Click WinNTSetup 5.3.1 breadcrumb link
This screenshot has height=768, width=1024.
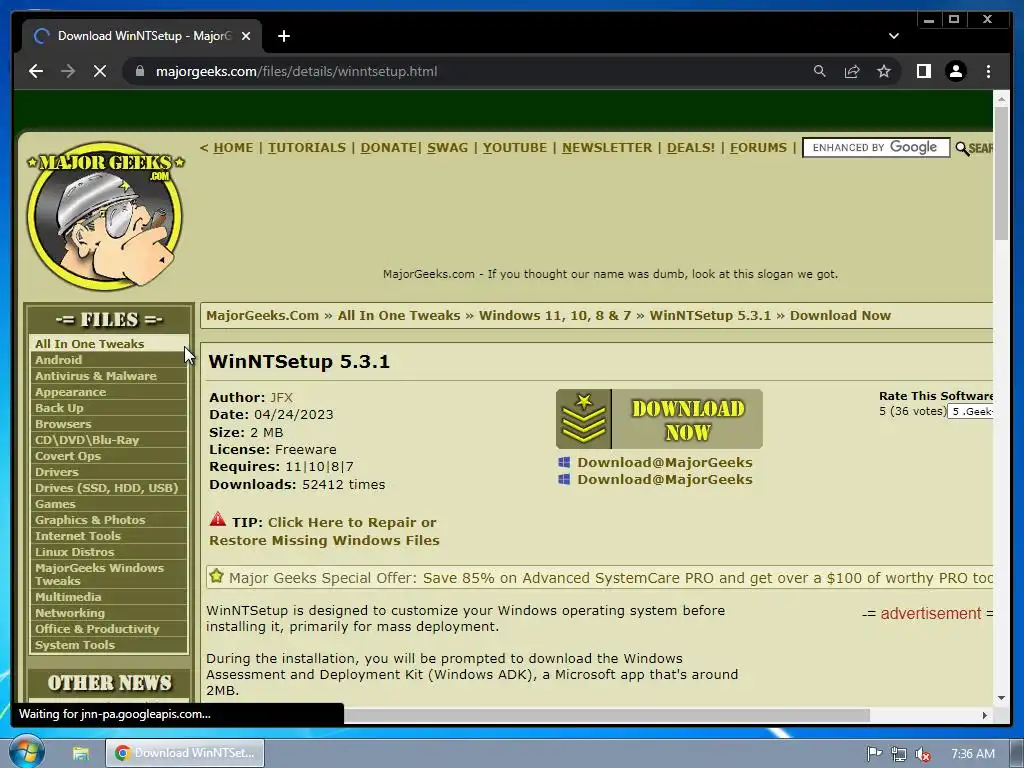[710, 315]
